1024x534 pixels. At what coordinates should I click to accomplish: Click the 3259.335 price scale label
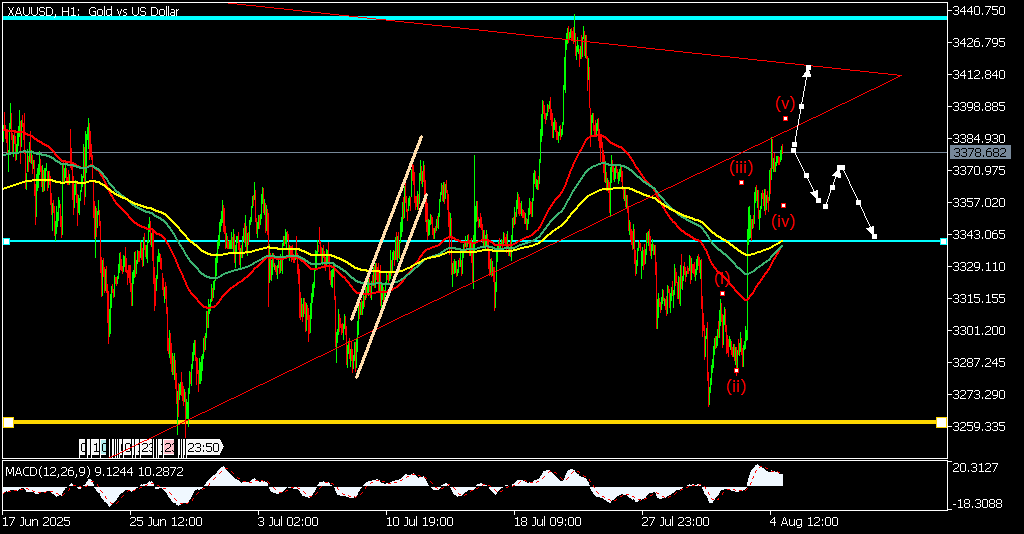coord(979,426)
